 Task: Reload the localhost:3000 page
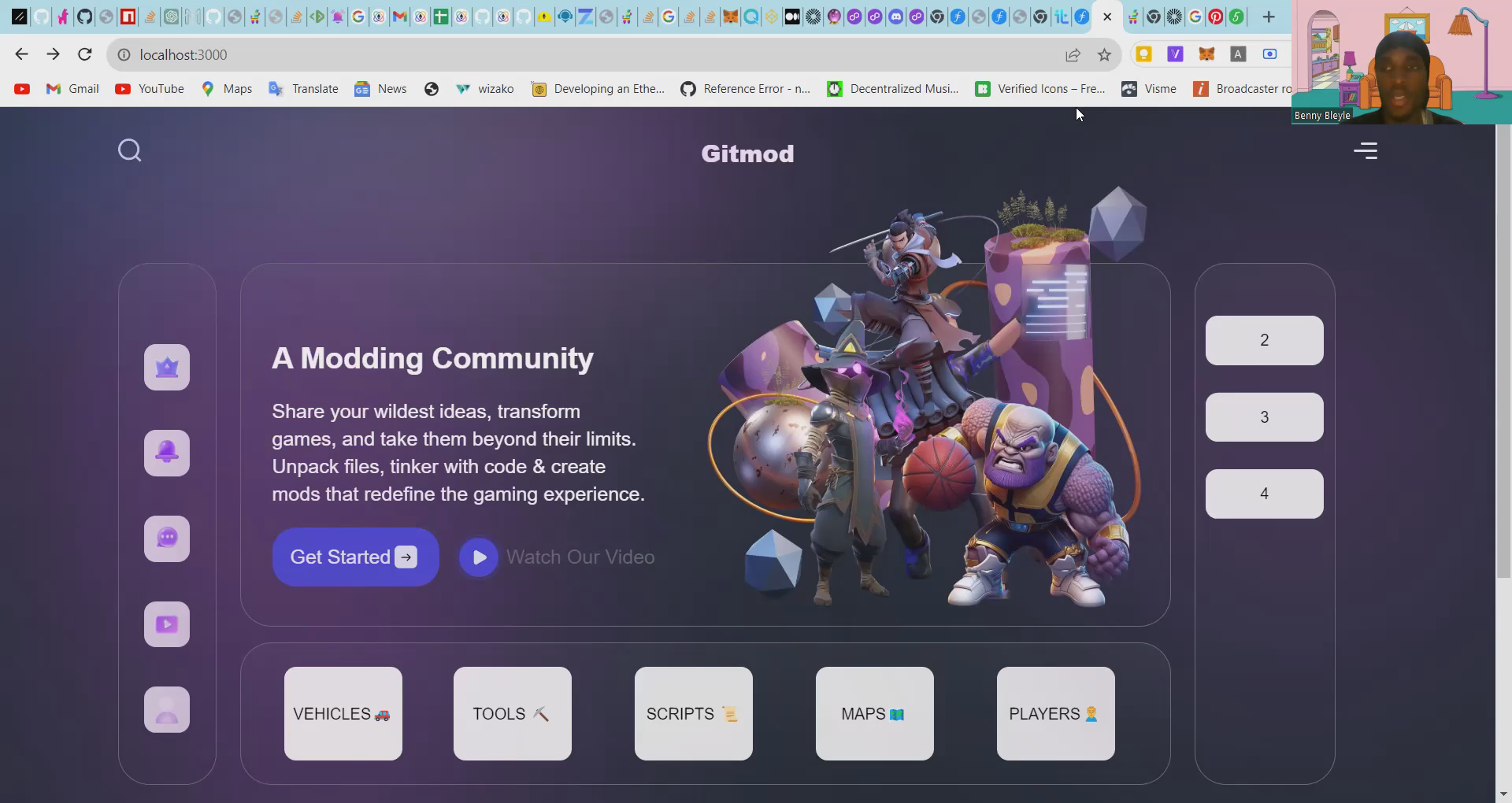[85, 54]
